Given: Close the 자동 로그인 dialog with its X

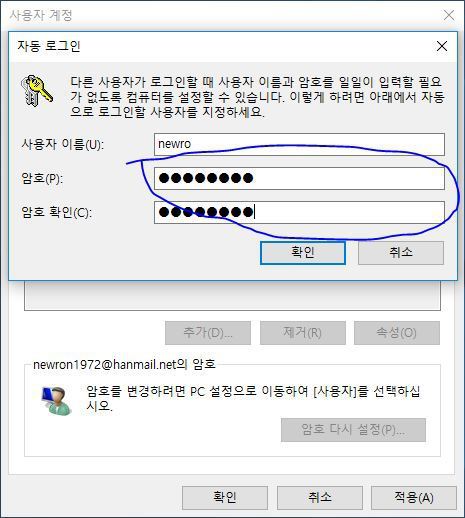Looking at the screenshot, I should [x=442, y=46].
